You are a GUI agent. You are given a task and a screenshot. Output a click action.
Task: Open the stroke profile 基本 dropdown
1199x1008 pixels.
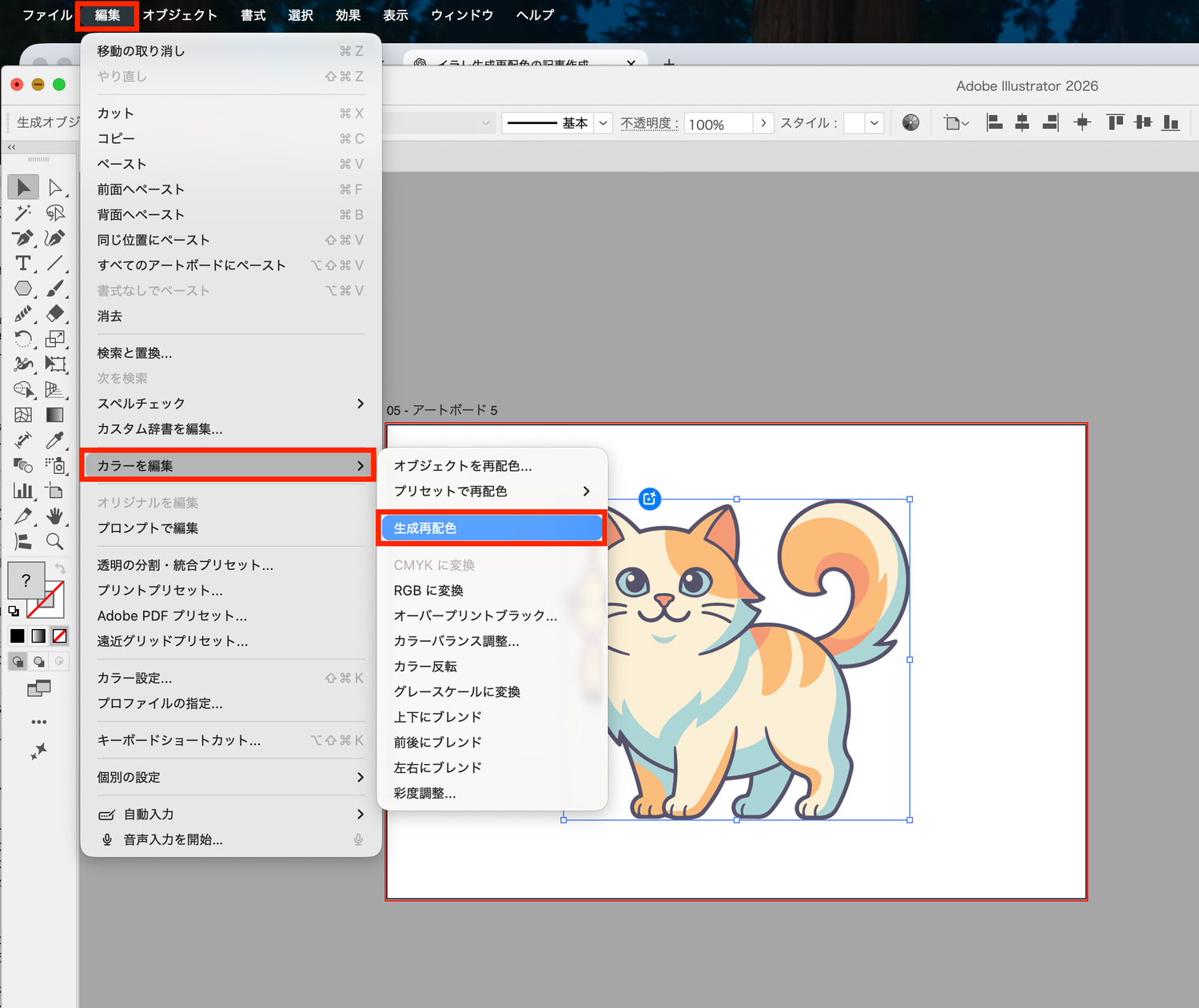603,123
